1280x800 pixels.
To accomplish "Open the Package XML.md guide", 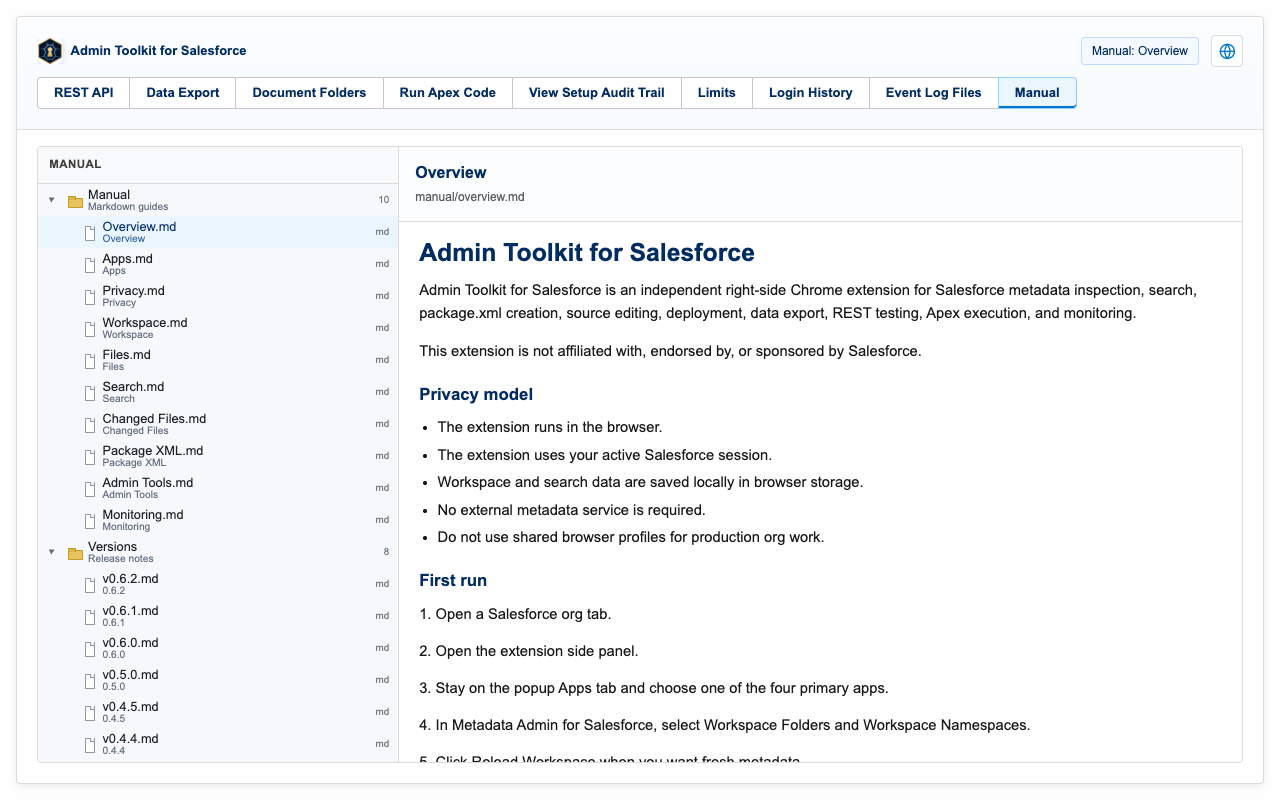I will pos(218,456).
